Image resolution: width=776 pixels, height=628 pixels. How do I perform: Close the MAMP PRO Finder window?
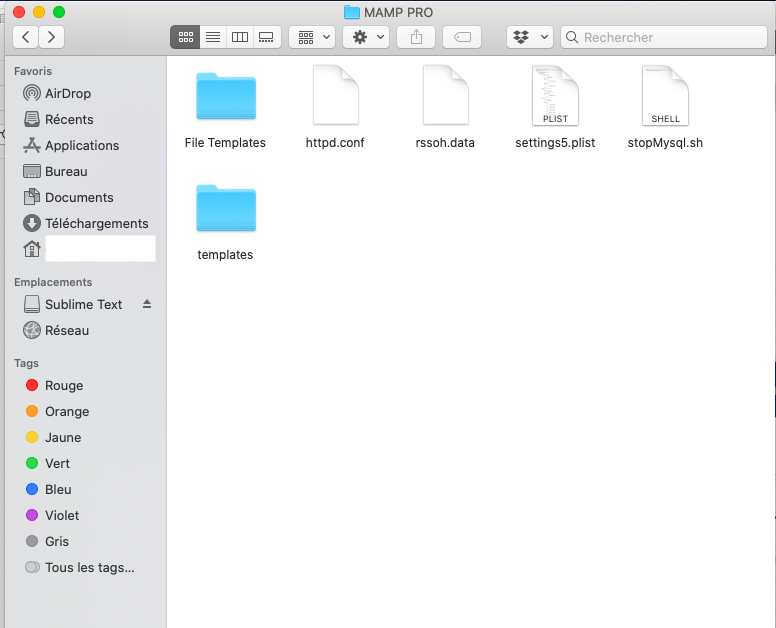tap(19, 12)
